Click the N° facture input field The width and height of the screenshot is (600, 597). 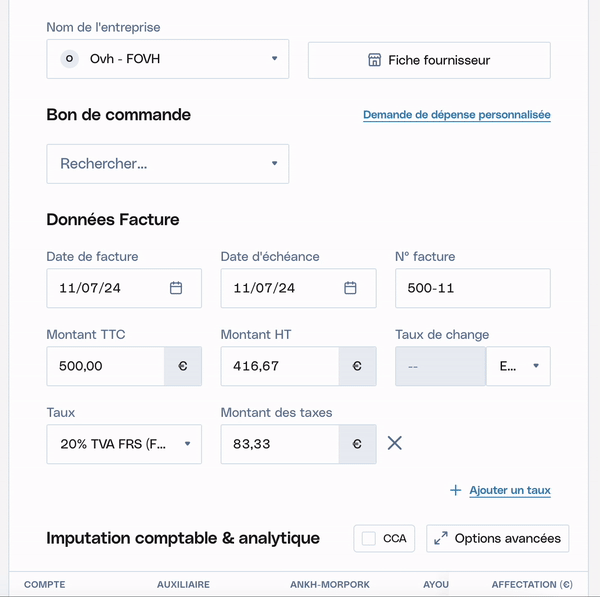tap(472, 288)
